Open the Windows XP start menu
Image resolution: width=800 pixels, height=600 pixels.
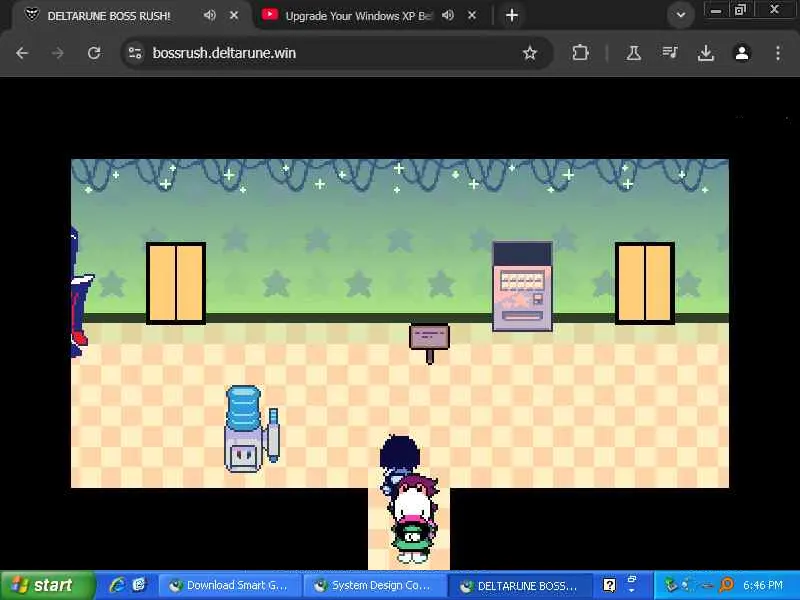click(x=46, y=585)
